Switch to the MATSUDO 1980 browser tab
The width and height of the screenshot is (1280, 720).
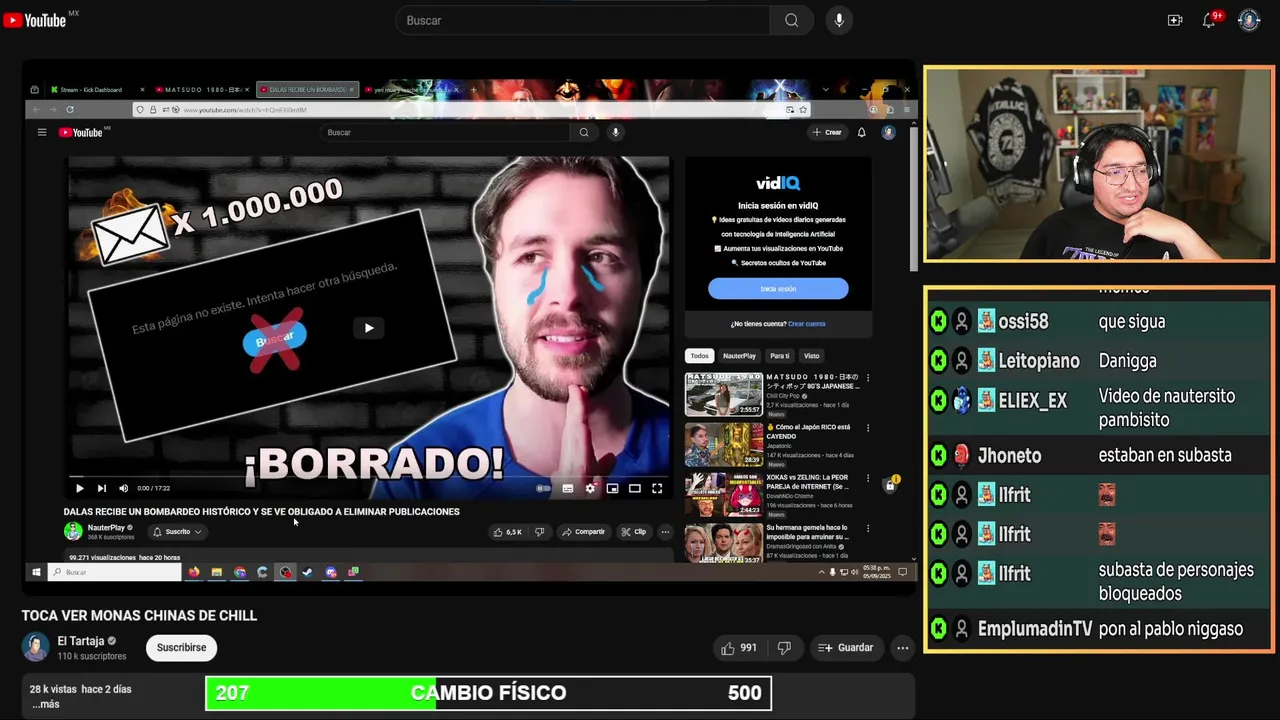point(202,90)
